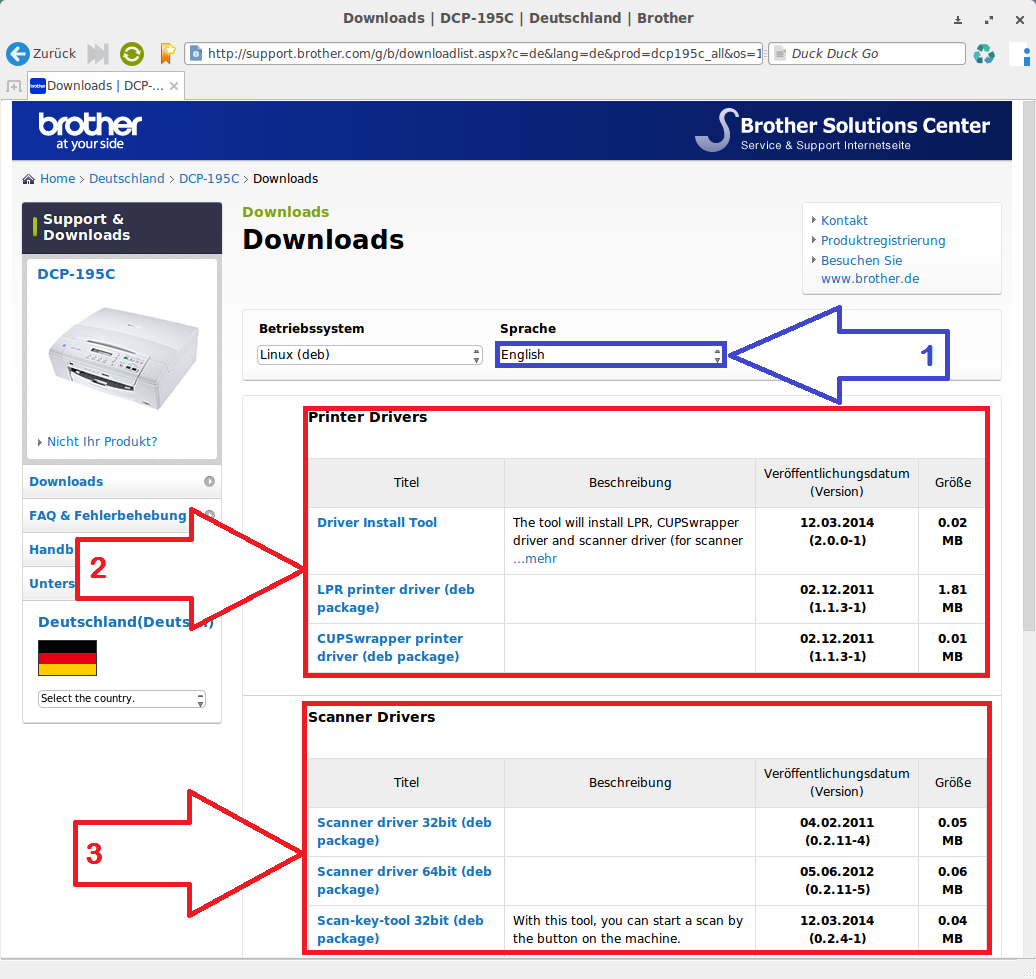Open the Betriebssystem Linux (deb) dropdown
Viewport: 1036px width, 979px height.
[369, 355]
